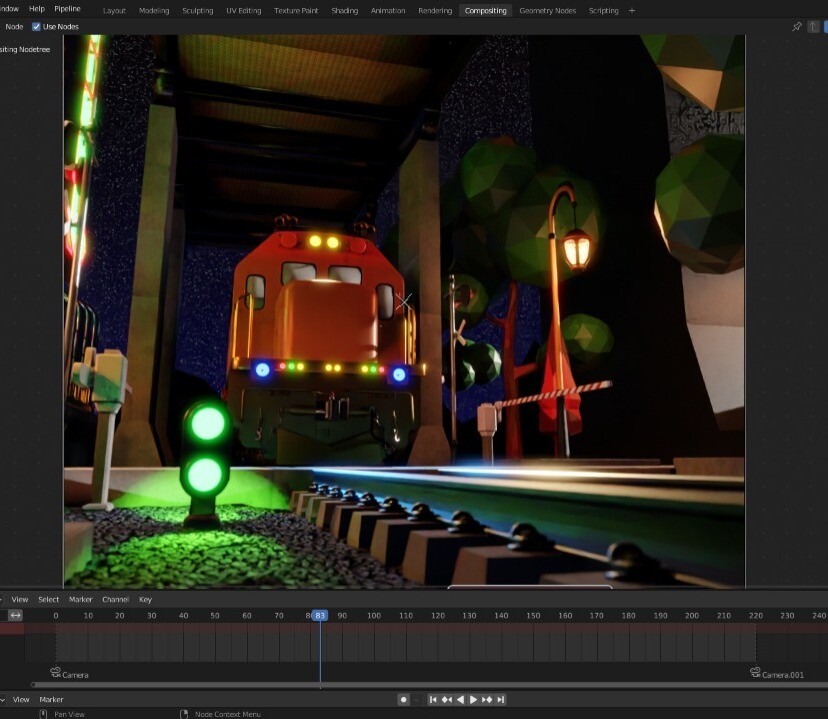
Task: Select the Camera.001 timeline marker
Action: [758, 674]
